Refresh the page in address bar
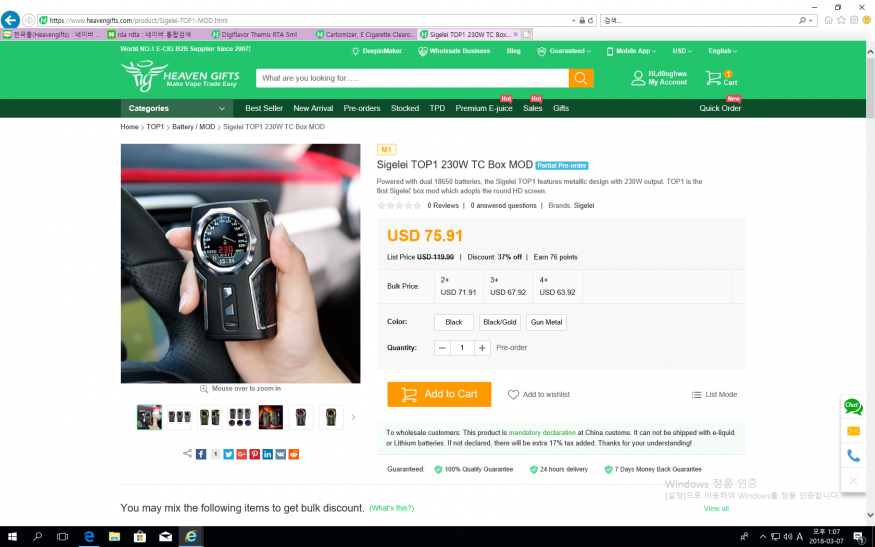Viewport: 875px width, 547px height. tap(590, 20)
